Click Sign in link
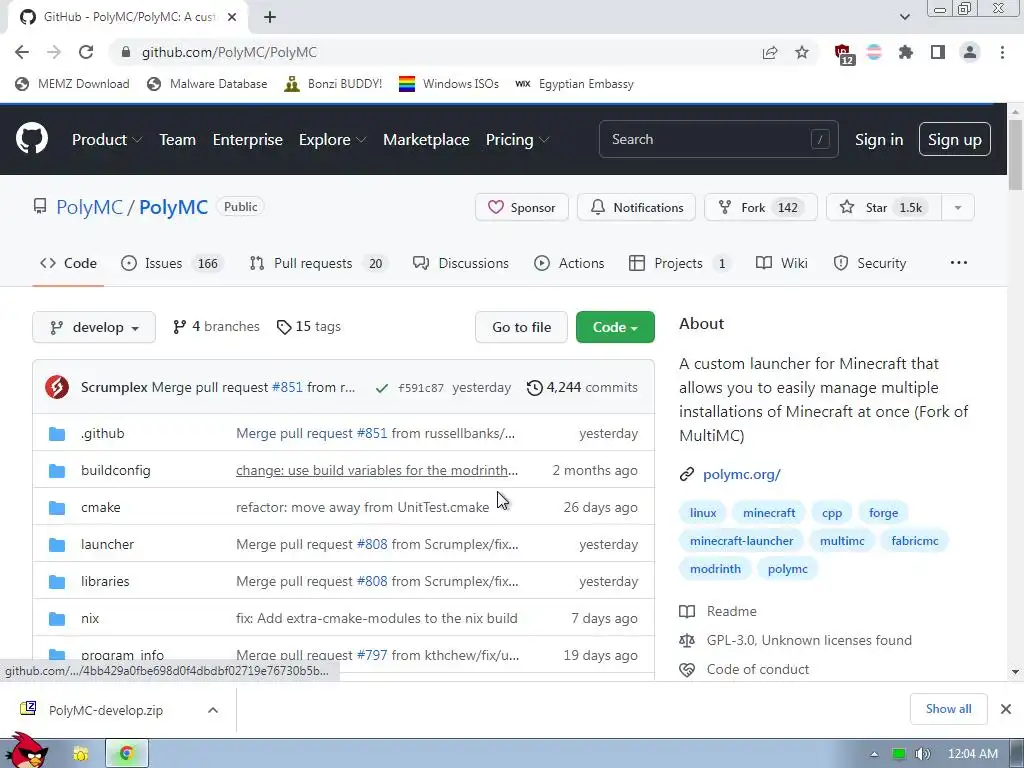 (x=878, y=140)
